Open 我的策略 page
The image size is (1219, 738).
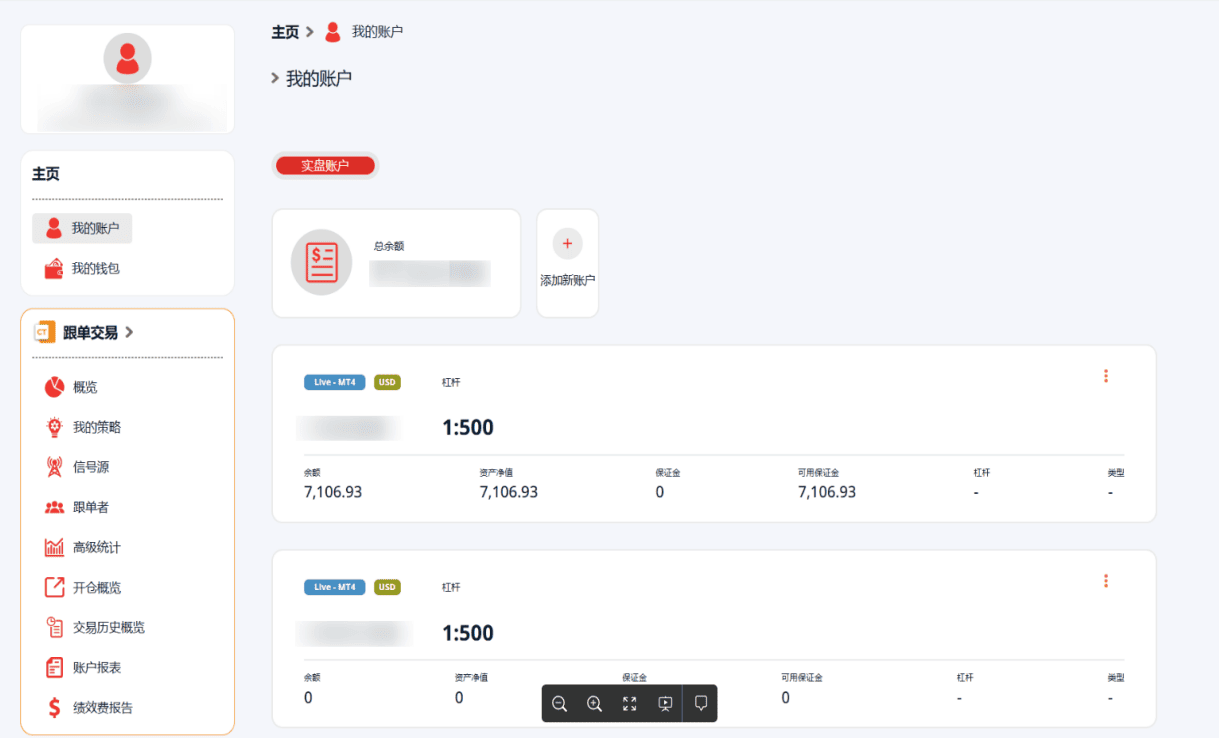click(x=96, y=427)
